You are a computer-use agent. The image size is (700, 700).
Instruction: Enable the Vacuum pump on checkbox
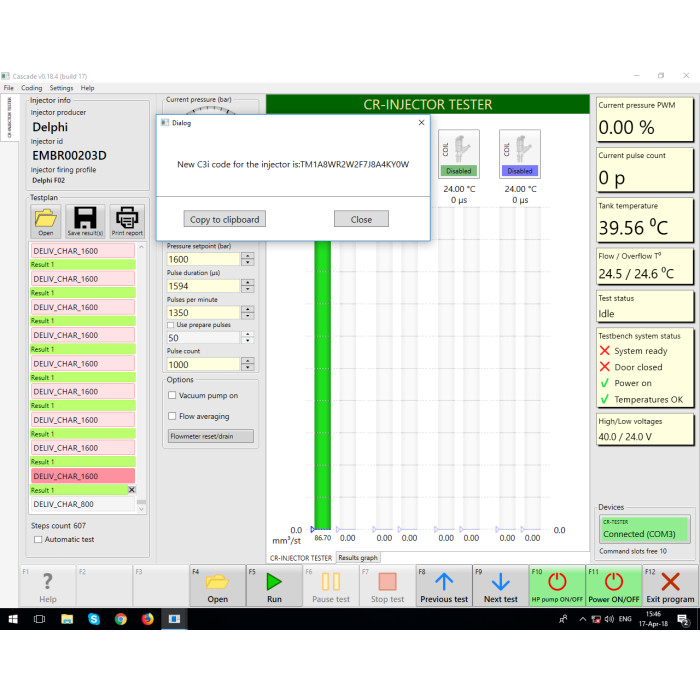172,396
